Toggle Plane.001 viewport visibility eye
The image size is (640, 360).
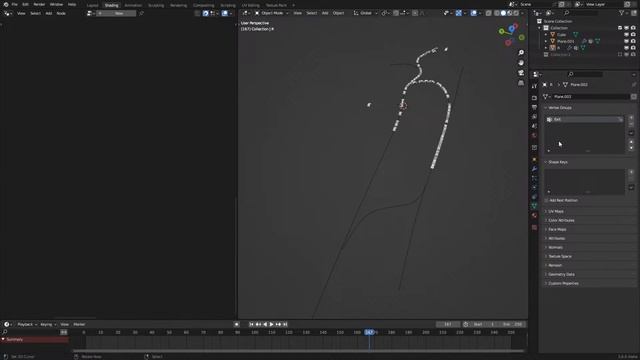[x=627, y=41]
